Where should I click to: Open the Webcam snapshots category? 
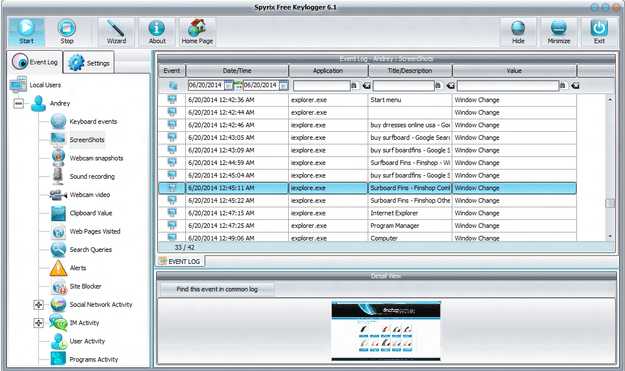click(96, 158)
